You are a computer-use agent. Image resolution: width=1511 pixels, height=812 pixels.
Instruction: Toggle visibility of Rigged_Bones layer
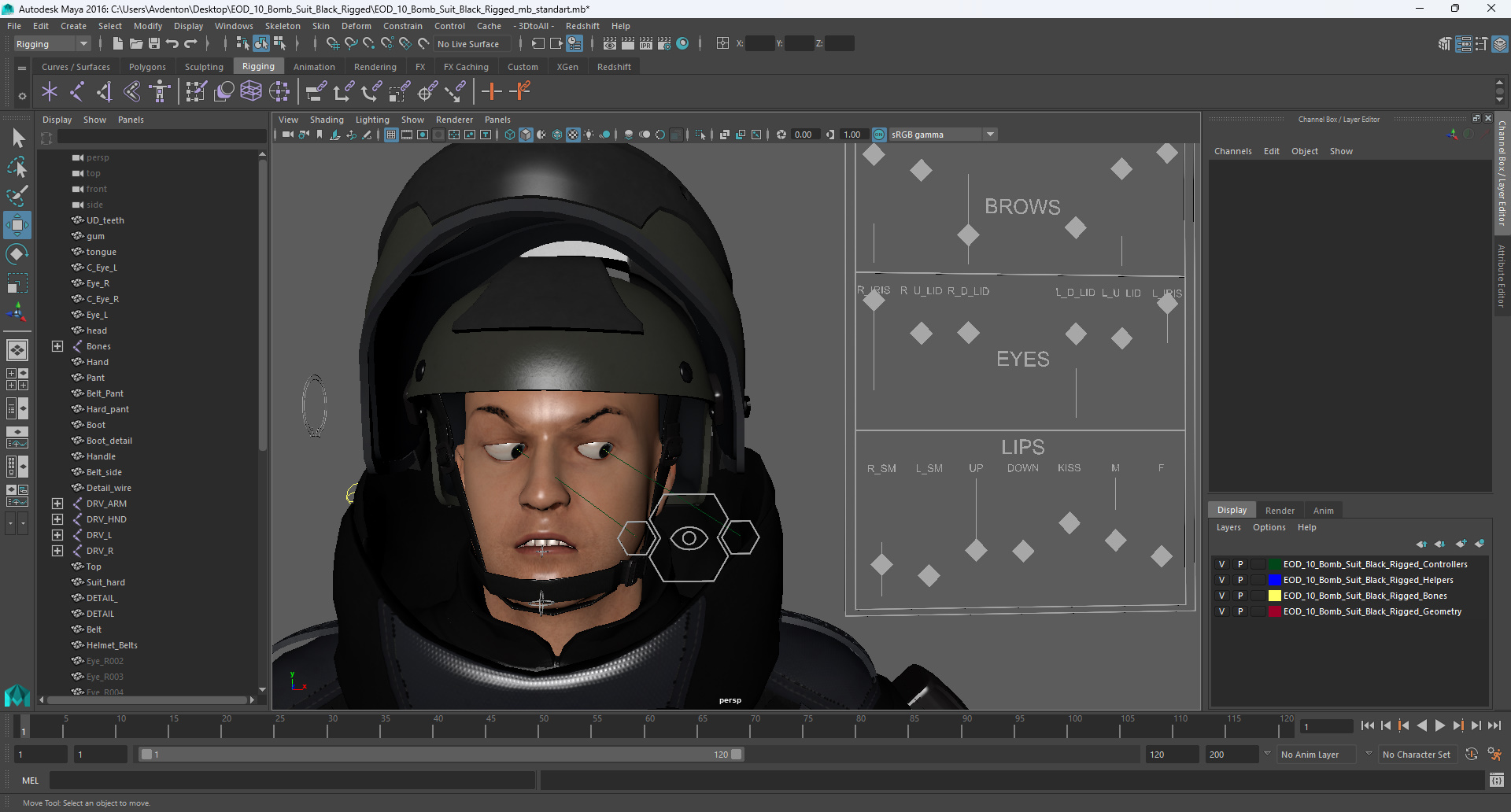(x=1221, y=596)
